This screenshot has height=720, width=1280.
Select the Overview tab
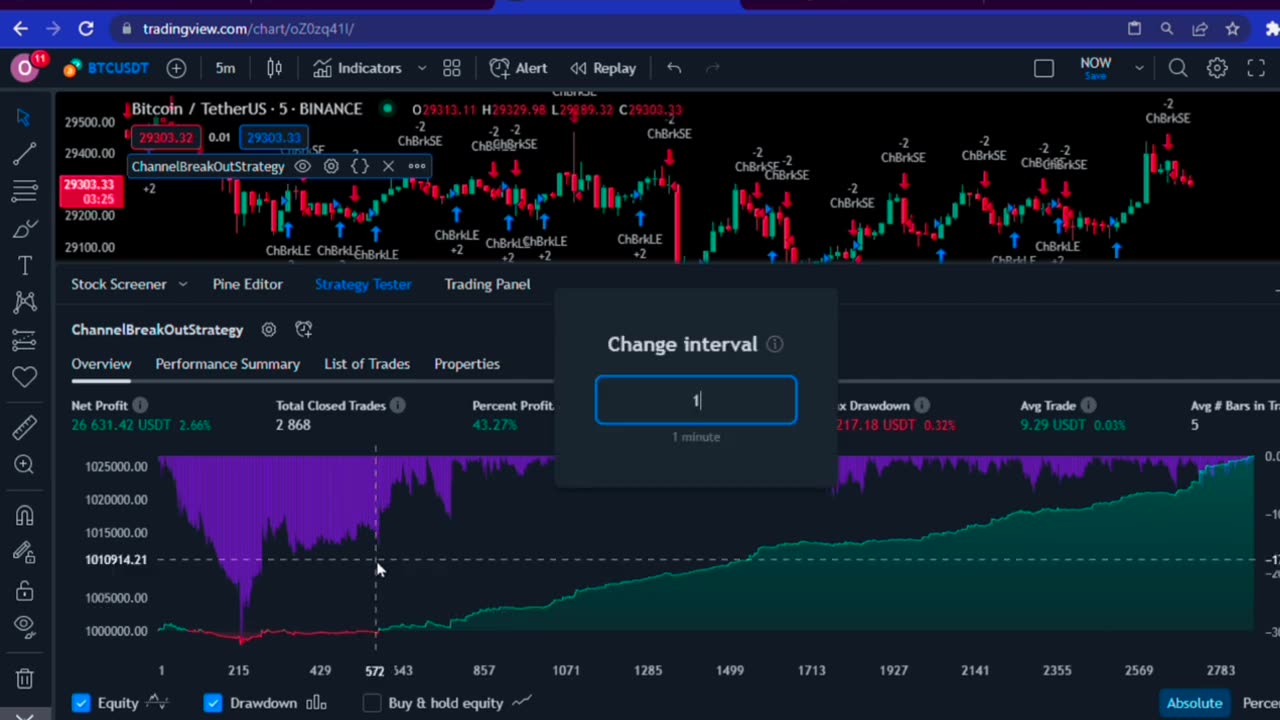[101, 364]
